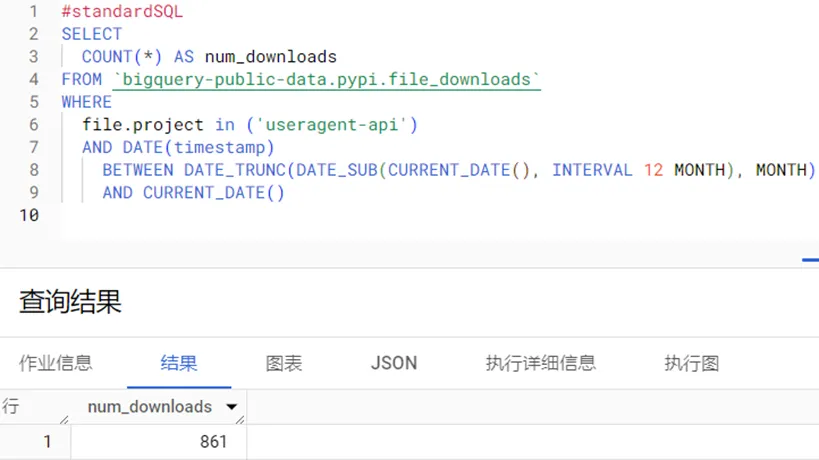Open the 图表 tab
This screenshot has height=460, width=819.
tap(284, 363)
